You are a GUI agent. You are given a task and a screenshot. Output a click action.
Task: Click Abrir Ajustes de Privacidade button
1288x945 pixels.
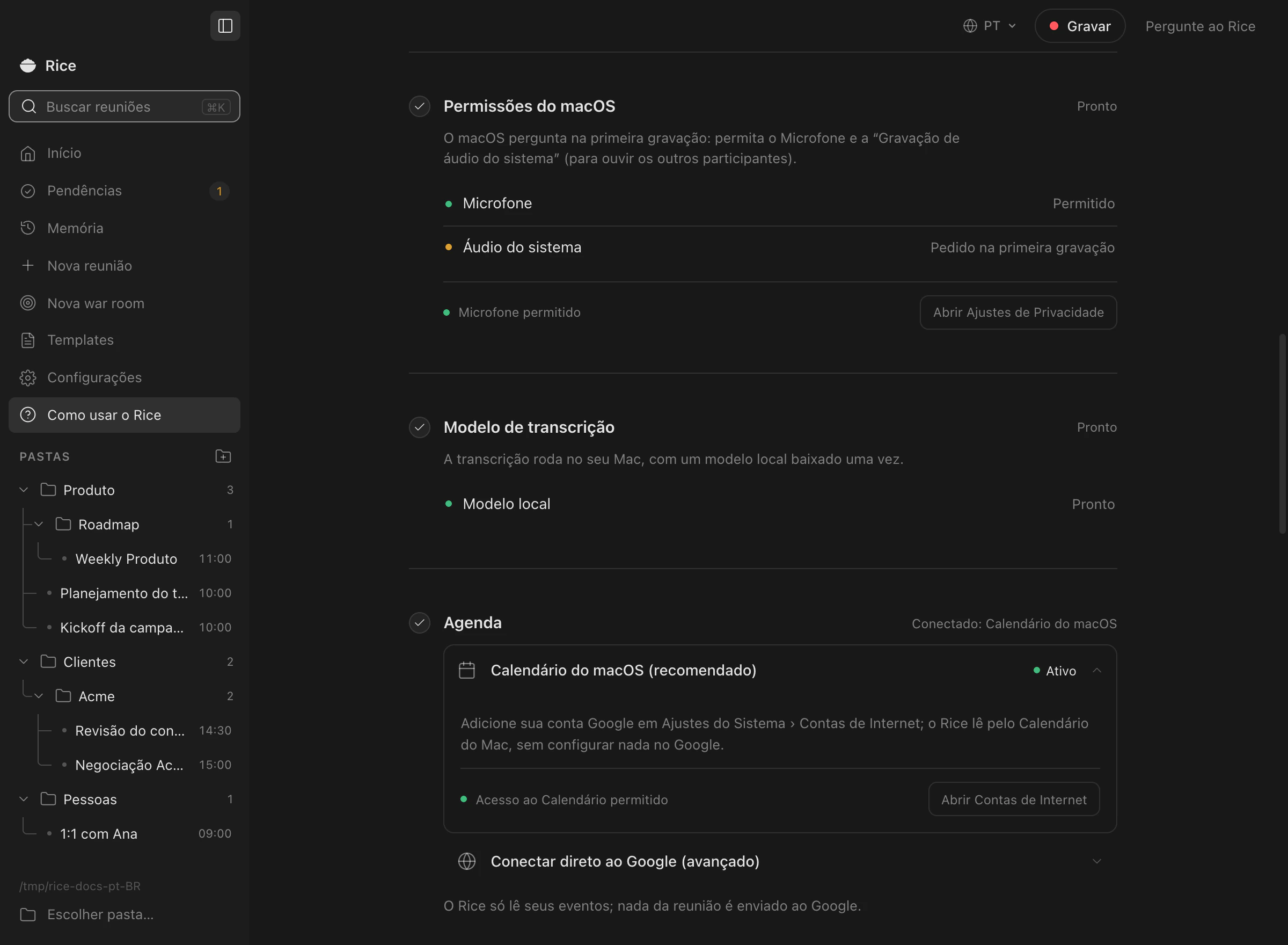click(x=1018, y=312)
